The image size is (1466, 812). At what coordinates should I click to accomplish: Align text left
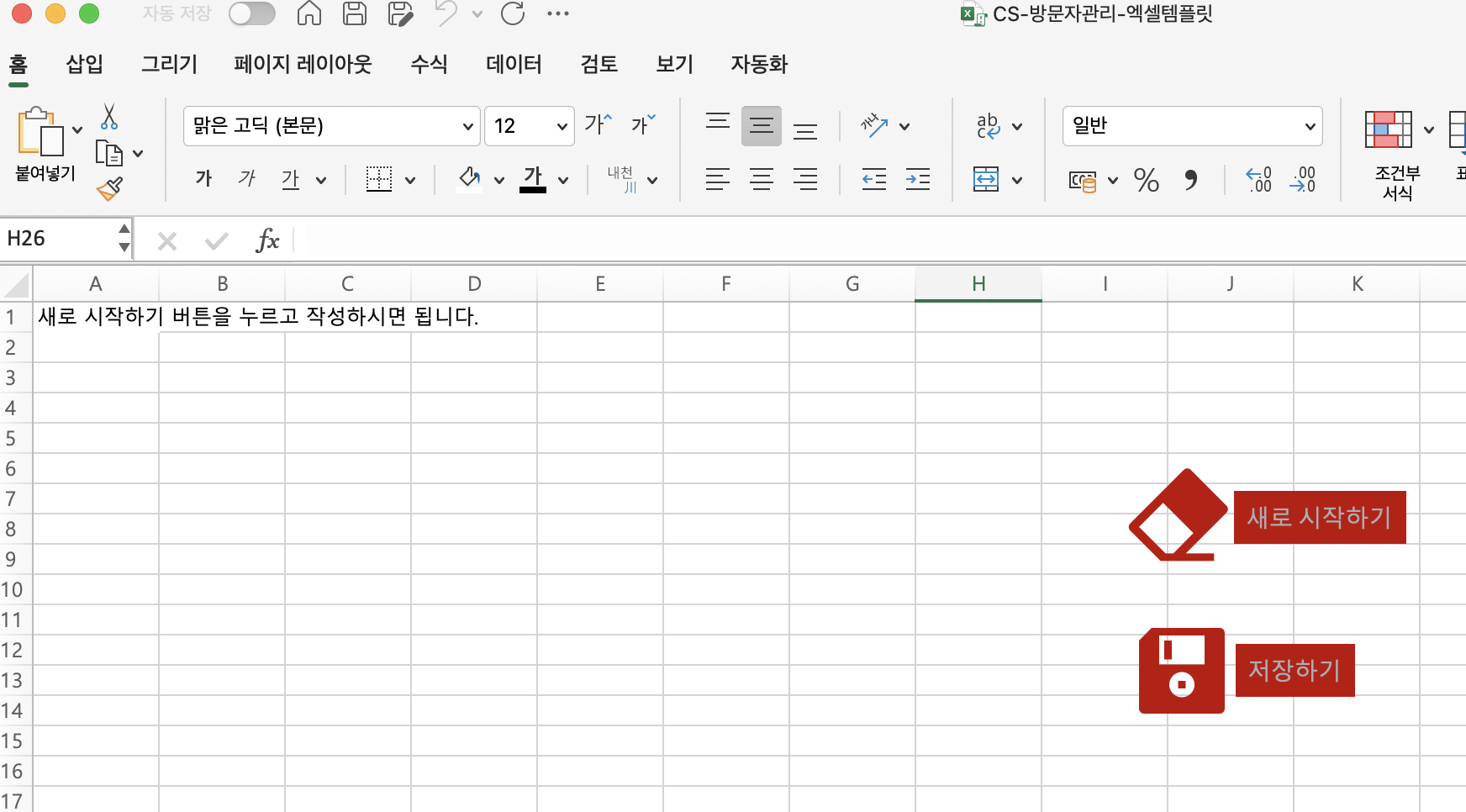pyautogui.click(x=718, y=179)
